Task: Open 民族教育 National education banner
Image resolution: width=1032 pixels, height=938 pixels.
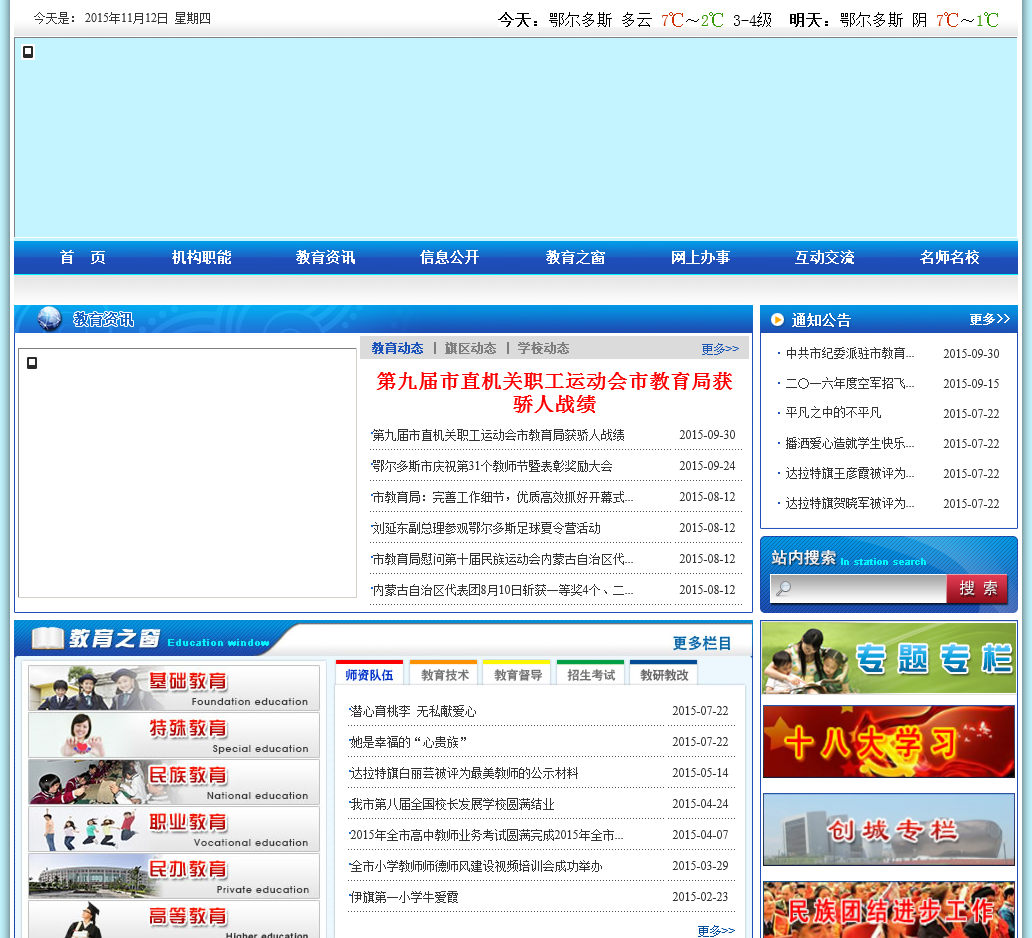Action: point(174,781)
